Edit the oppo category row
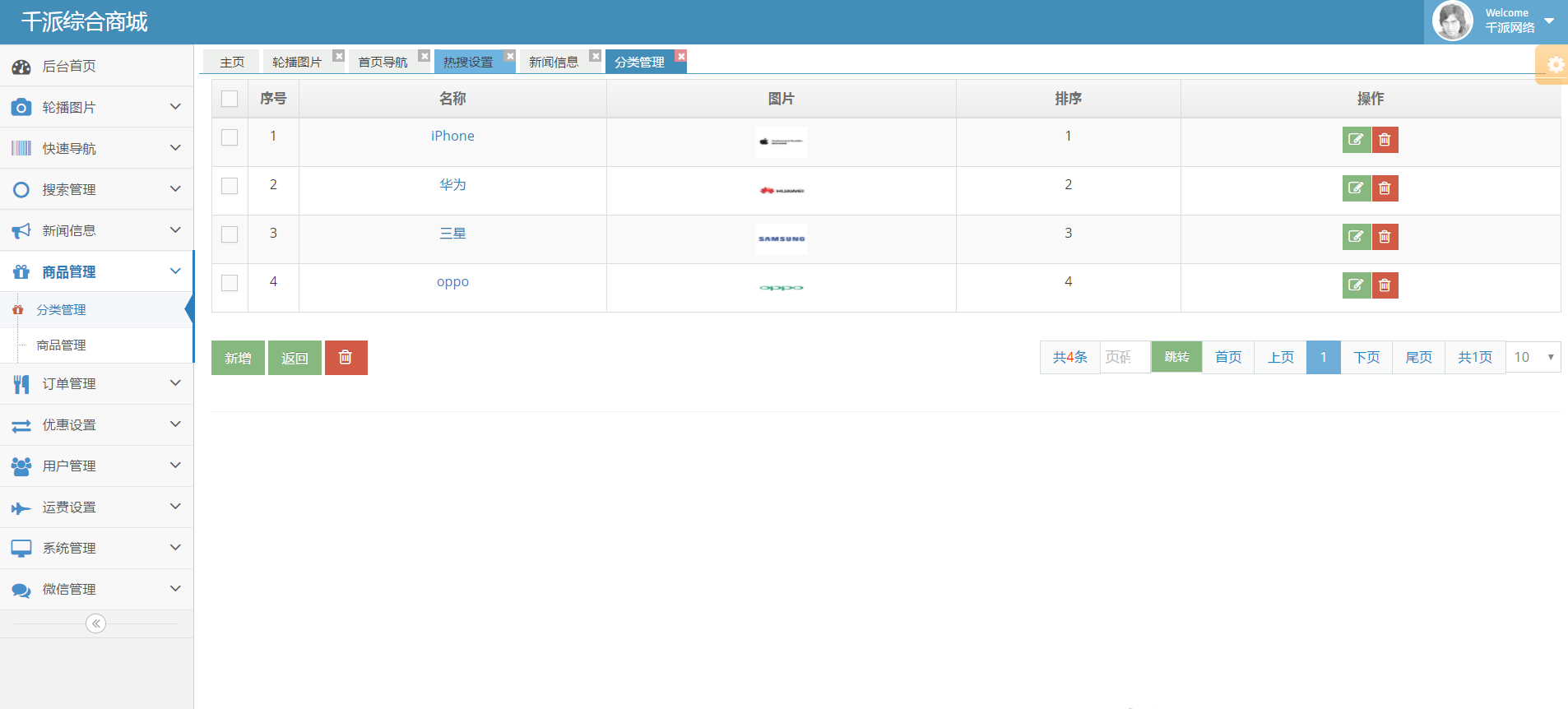The image size is (1568, 709). point(1356,285)
